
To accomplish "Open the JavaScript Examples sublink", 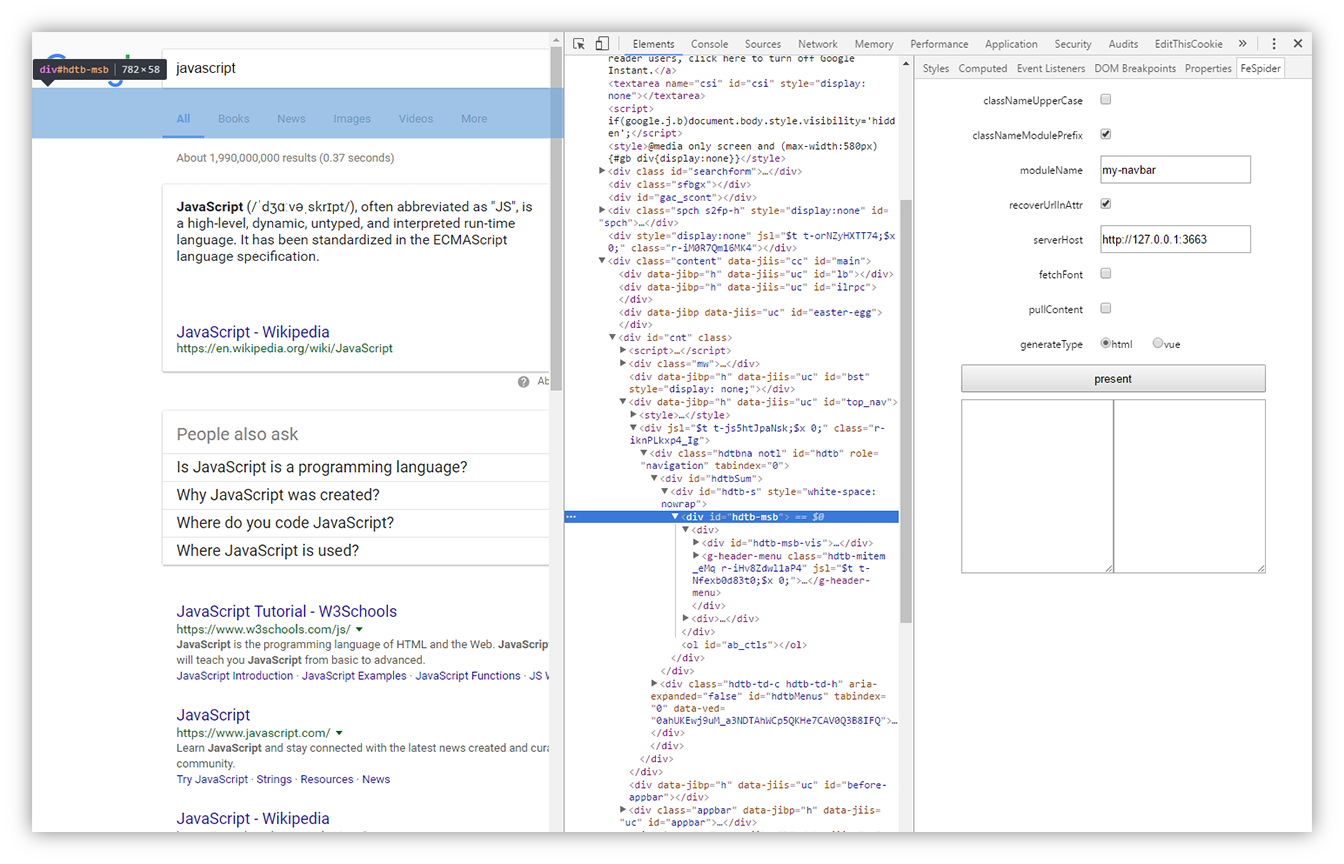I will coord(354,676).
